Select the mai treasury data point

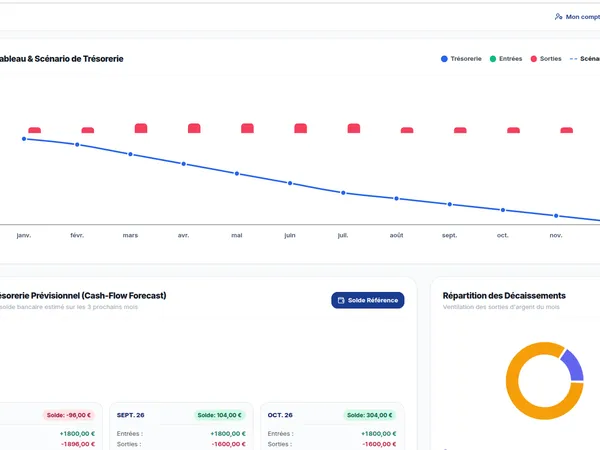[237, 173]
